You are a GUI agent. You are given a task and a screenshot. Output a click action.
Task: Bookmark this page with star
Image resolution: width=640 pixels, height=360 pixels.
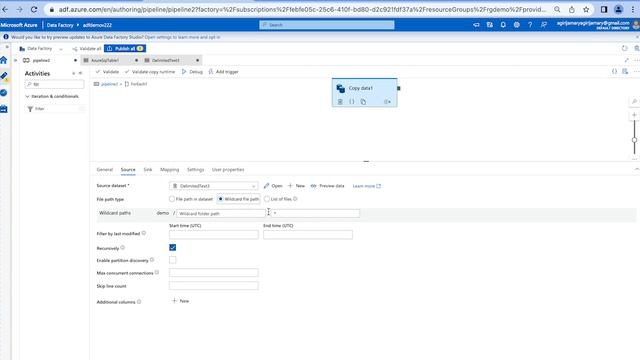pos(586,9)
